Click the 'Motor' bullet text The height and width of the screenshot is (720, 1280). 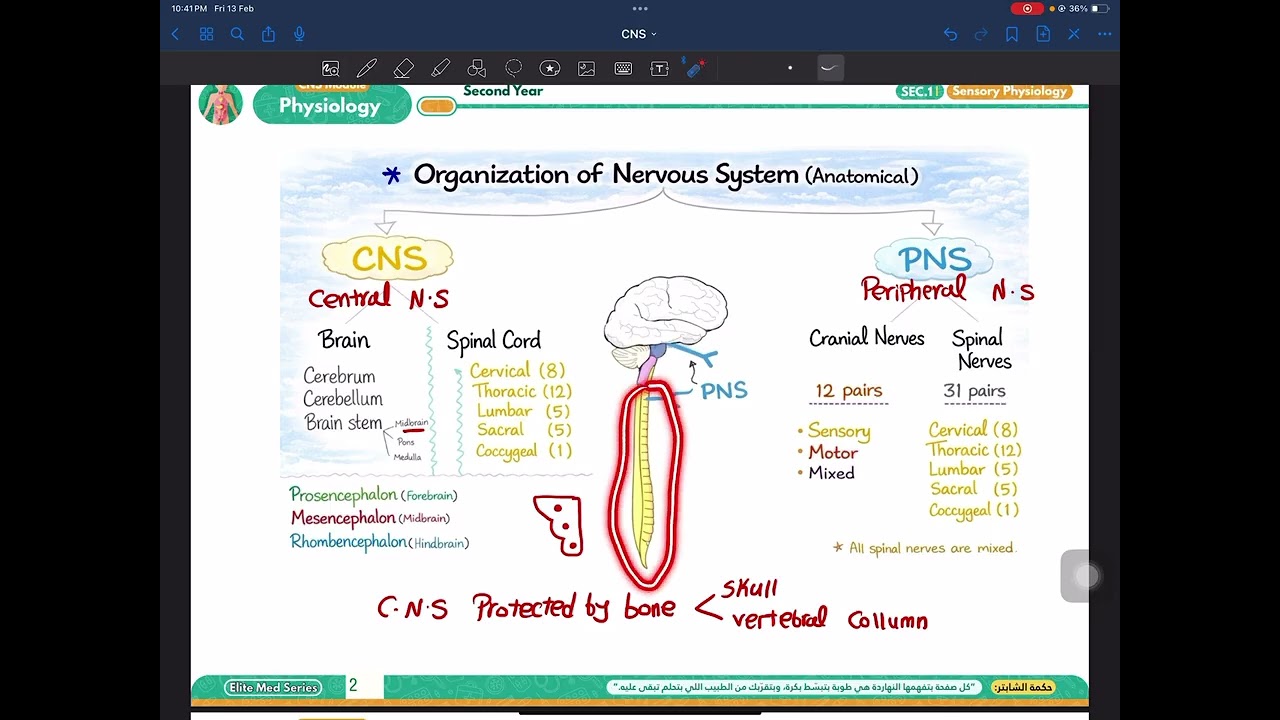point(833,452)
